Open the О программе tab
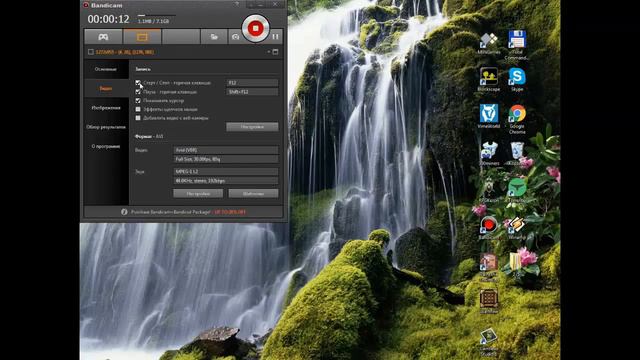This screenshot has width=640, height=360. (x=106, y=146)
